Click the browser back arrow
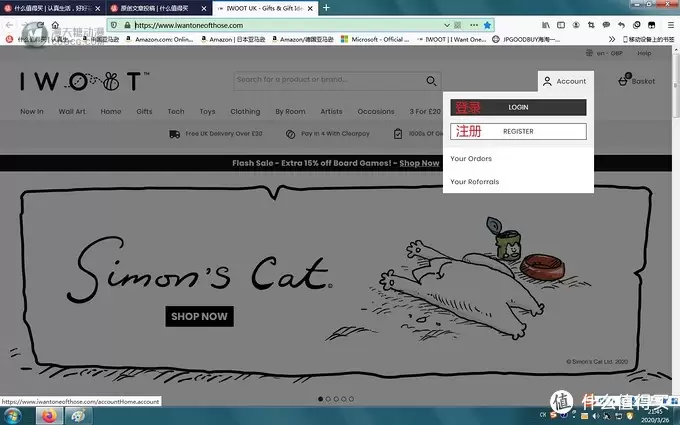Screen dimensions: 680x425 coord(10,25)
